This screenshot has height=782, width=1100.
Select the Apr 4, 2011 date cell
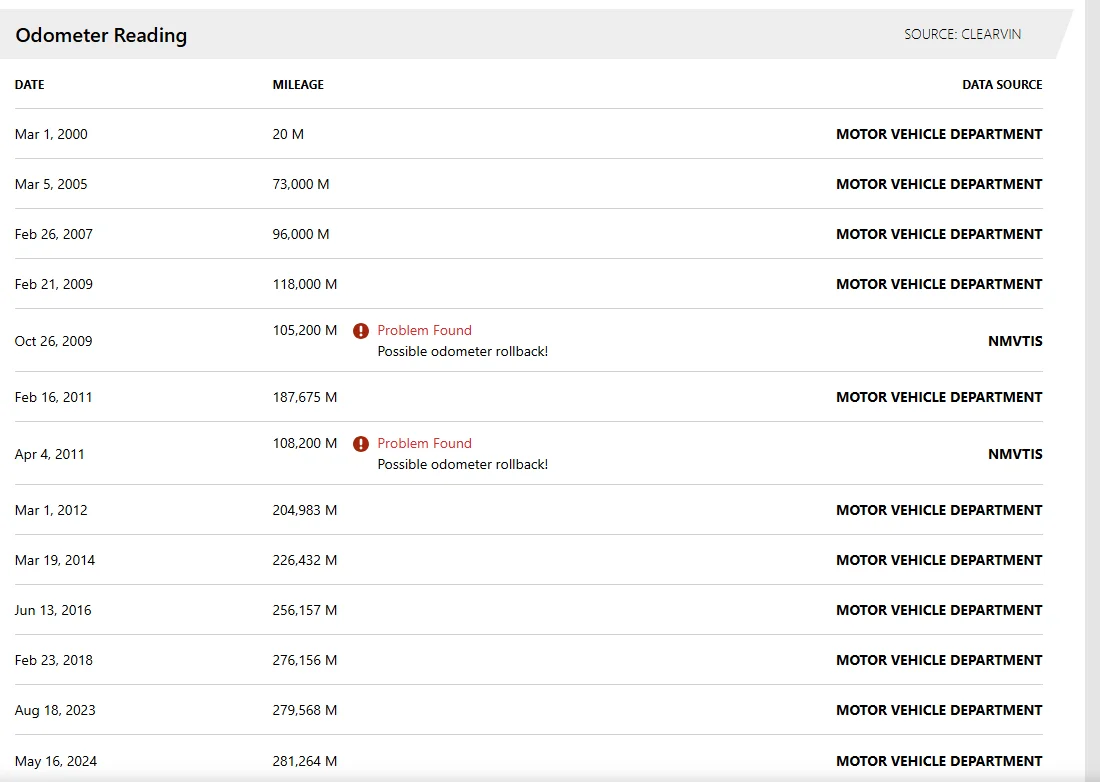pyautogui.click(x=50, y=454)
